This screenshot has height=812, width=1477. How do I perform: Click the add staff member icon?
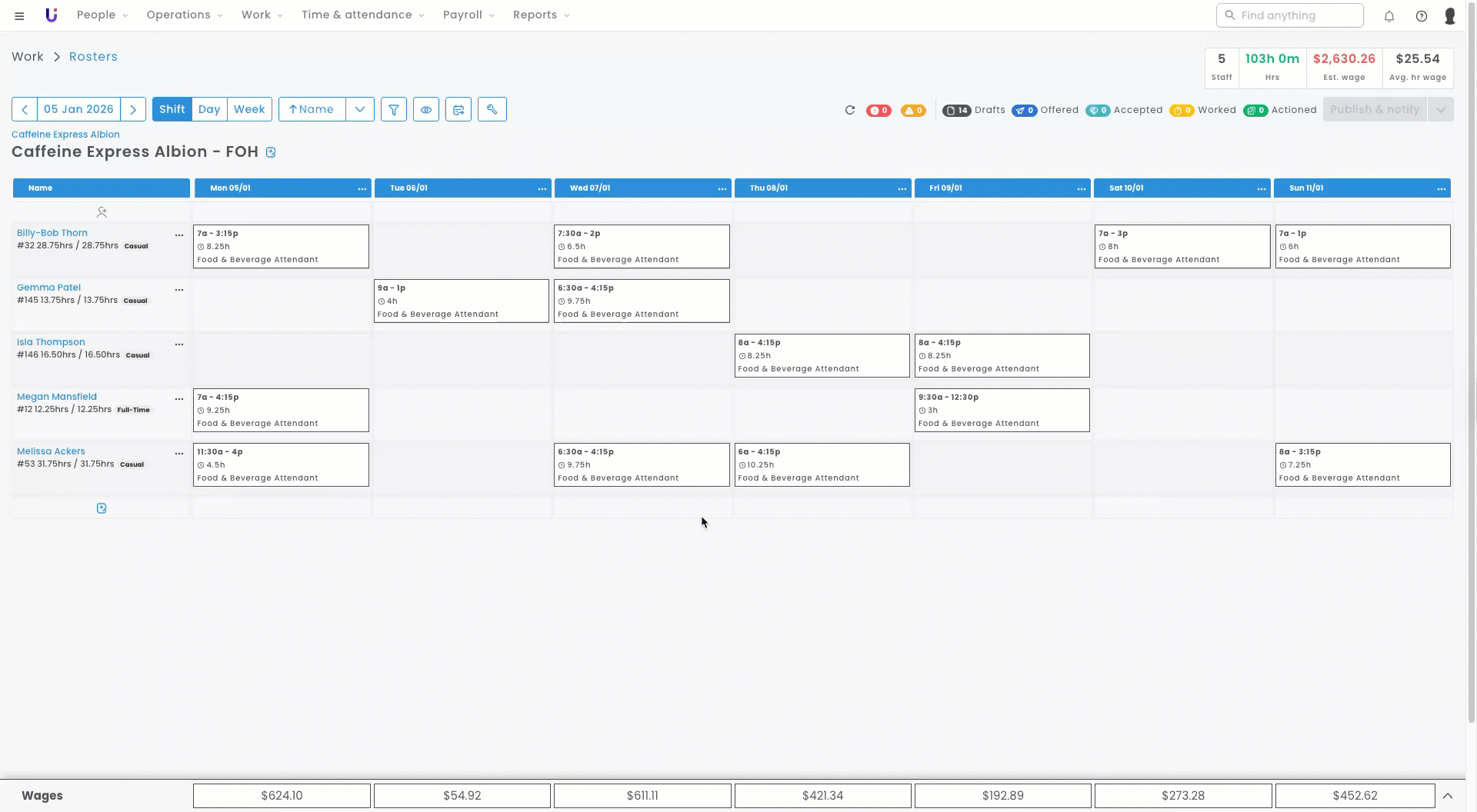102,212
